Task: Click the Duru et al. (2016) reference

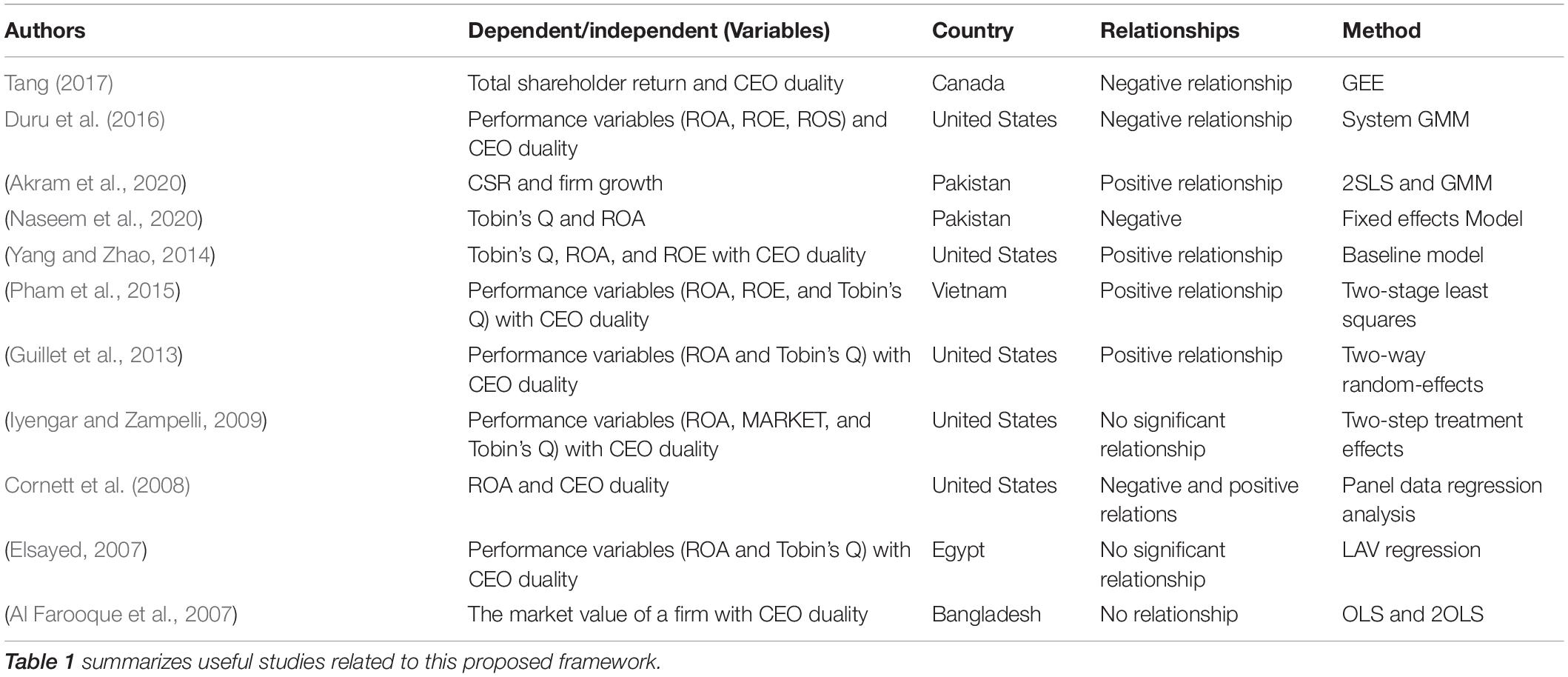Action: pyautogui.click(x=84, y=119)
